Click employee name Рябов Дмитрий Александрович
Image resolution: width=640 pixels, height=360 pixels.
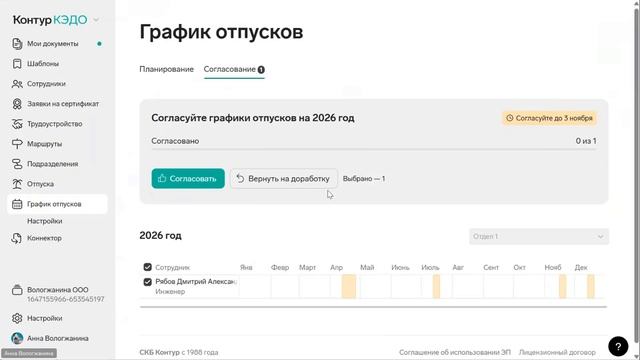point(196,282)
